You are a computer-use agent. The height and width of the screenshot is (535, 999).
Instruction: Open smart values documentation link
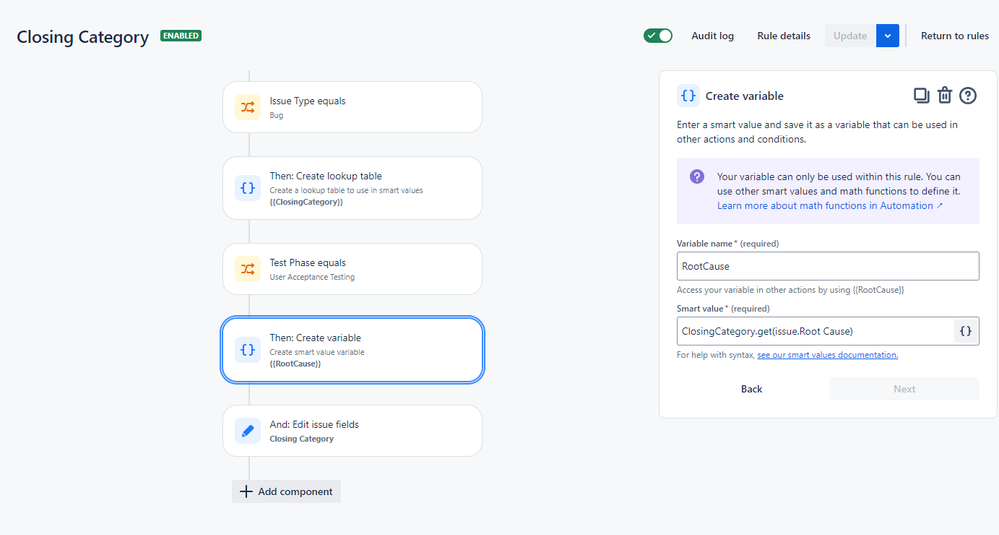[x=828, y=355]
